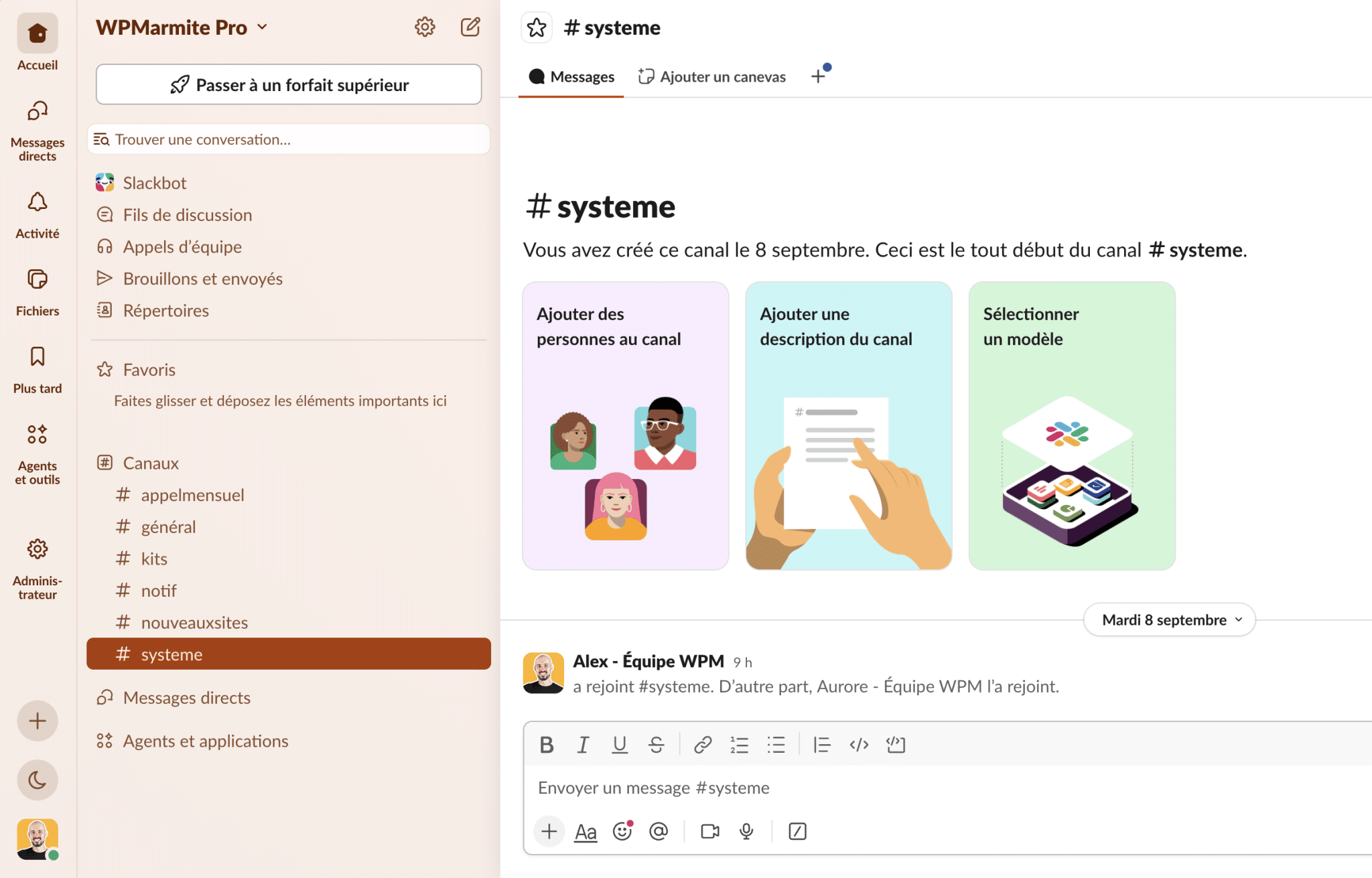Add a new tab with plus icon
Screen dimensions: 1372x878
click(818, 76)
